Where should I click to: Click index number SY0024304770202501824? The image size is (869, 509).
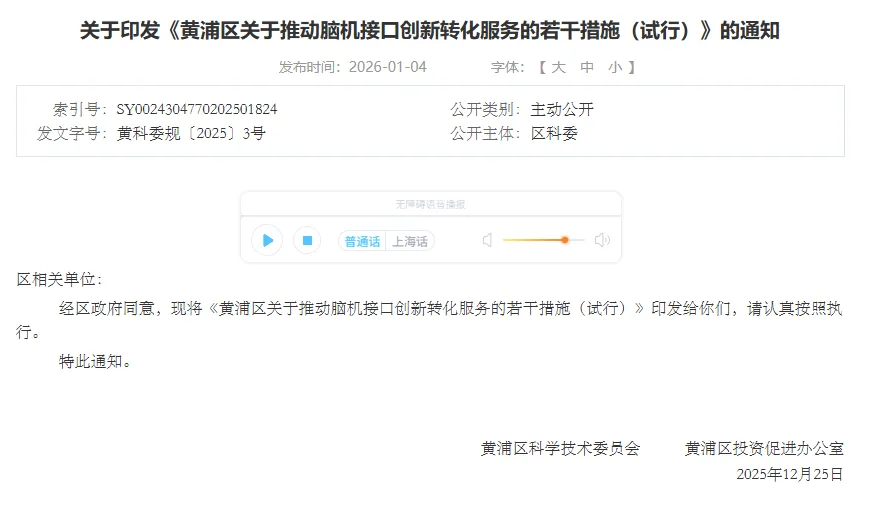197,109
